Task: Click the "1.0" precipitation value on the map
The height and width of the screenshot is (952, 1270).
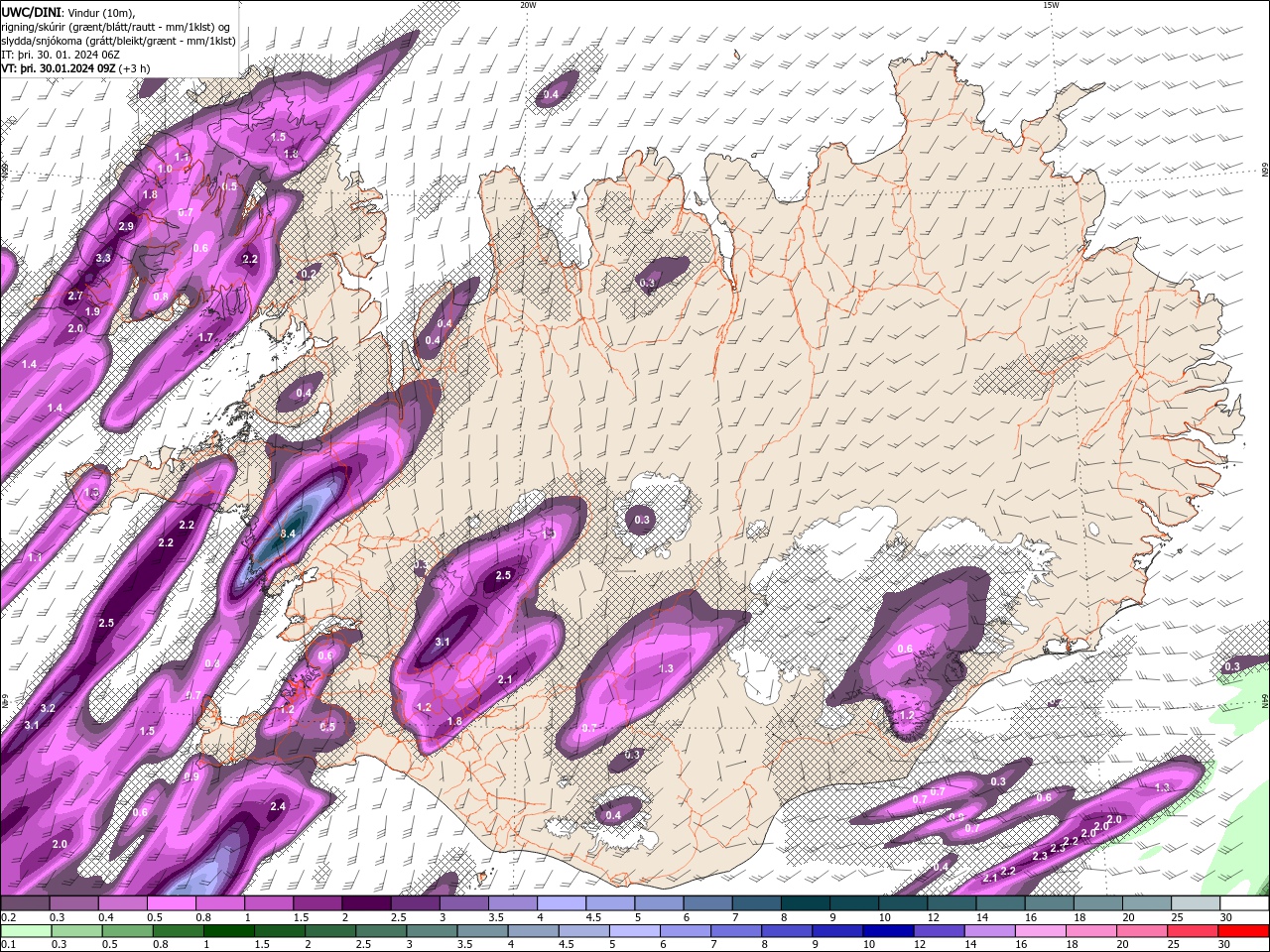Action: tap(165, 170)
